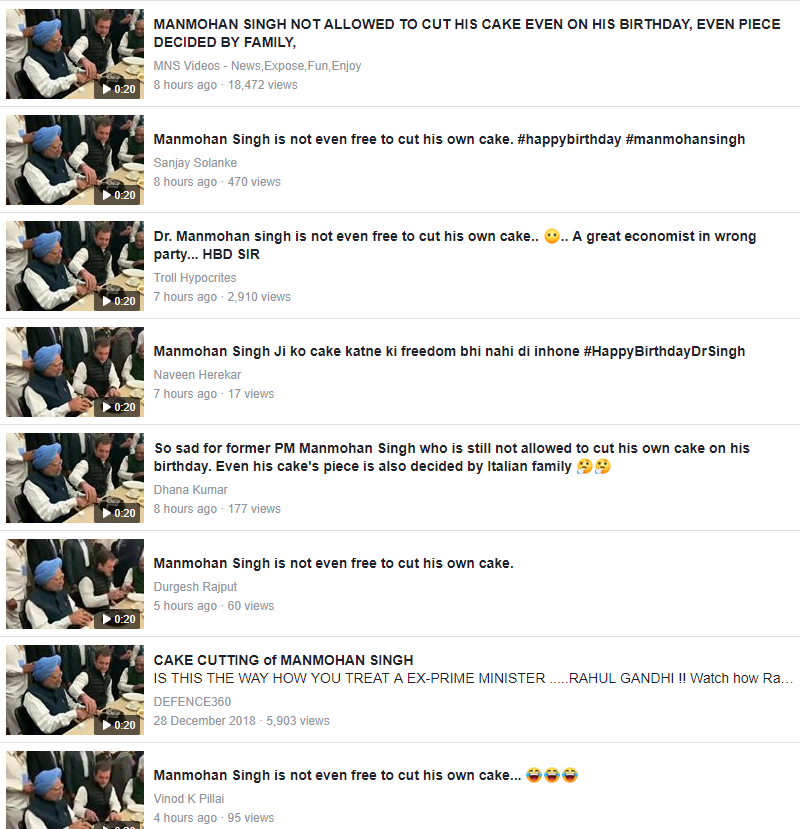The height and width of the screenshot is (829, 800).
Task: Open 'A great economist in wrong party' title
Action: tap(455, 245)
